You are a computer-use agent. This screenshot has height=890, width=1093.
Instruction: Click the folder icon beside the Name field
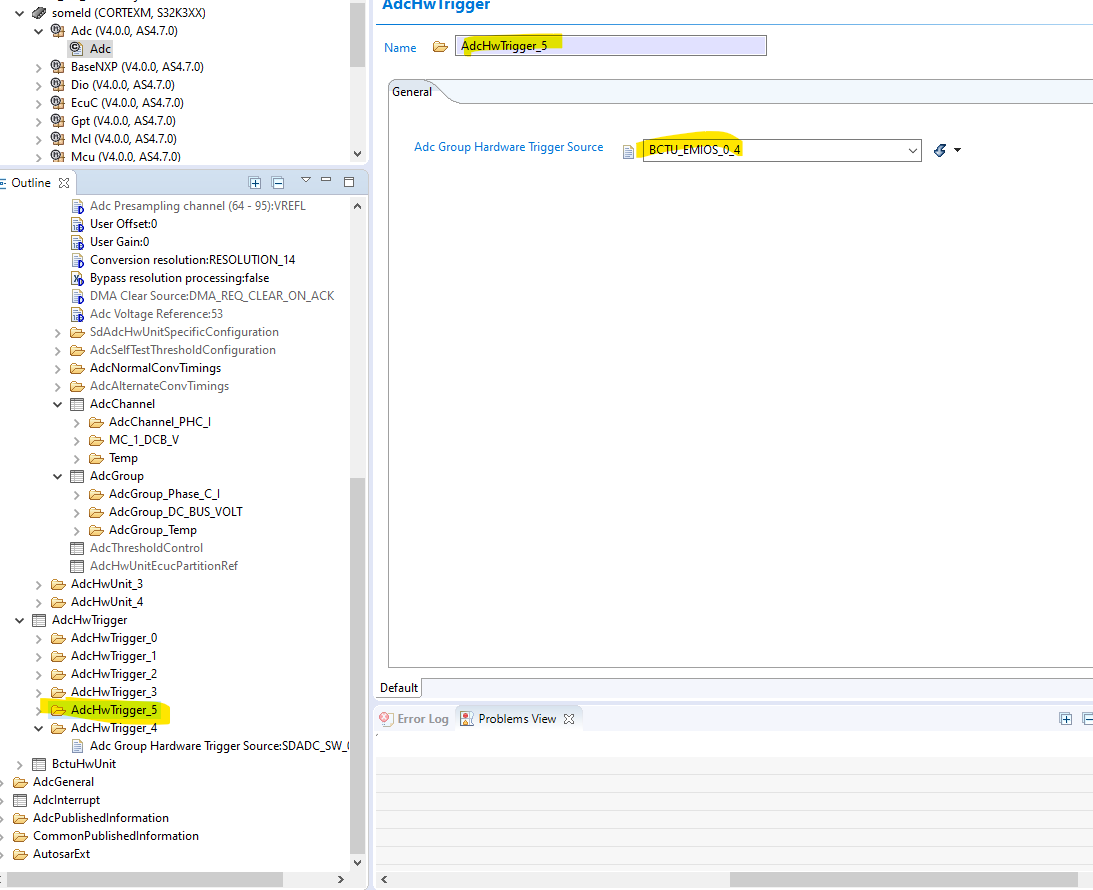(x=438, y=45)
